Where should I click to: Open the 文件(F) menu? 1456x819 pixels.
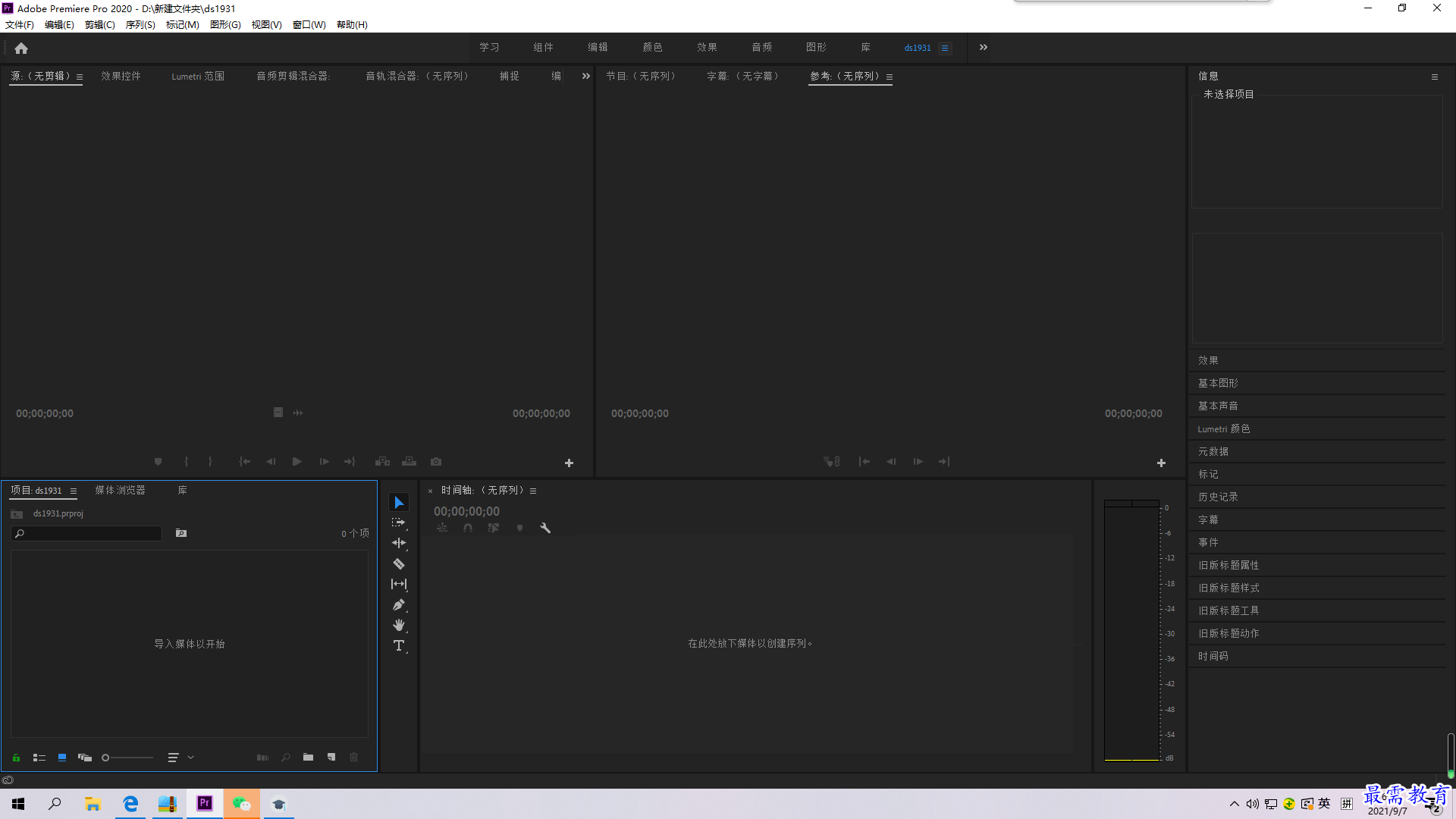[x=20, y=25]
